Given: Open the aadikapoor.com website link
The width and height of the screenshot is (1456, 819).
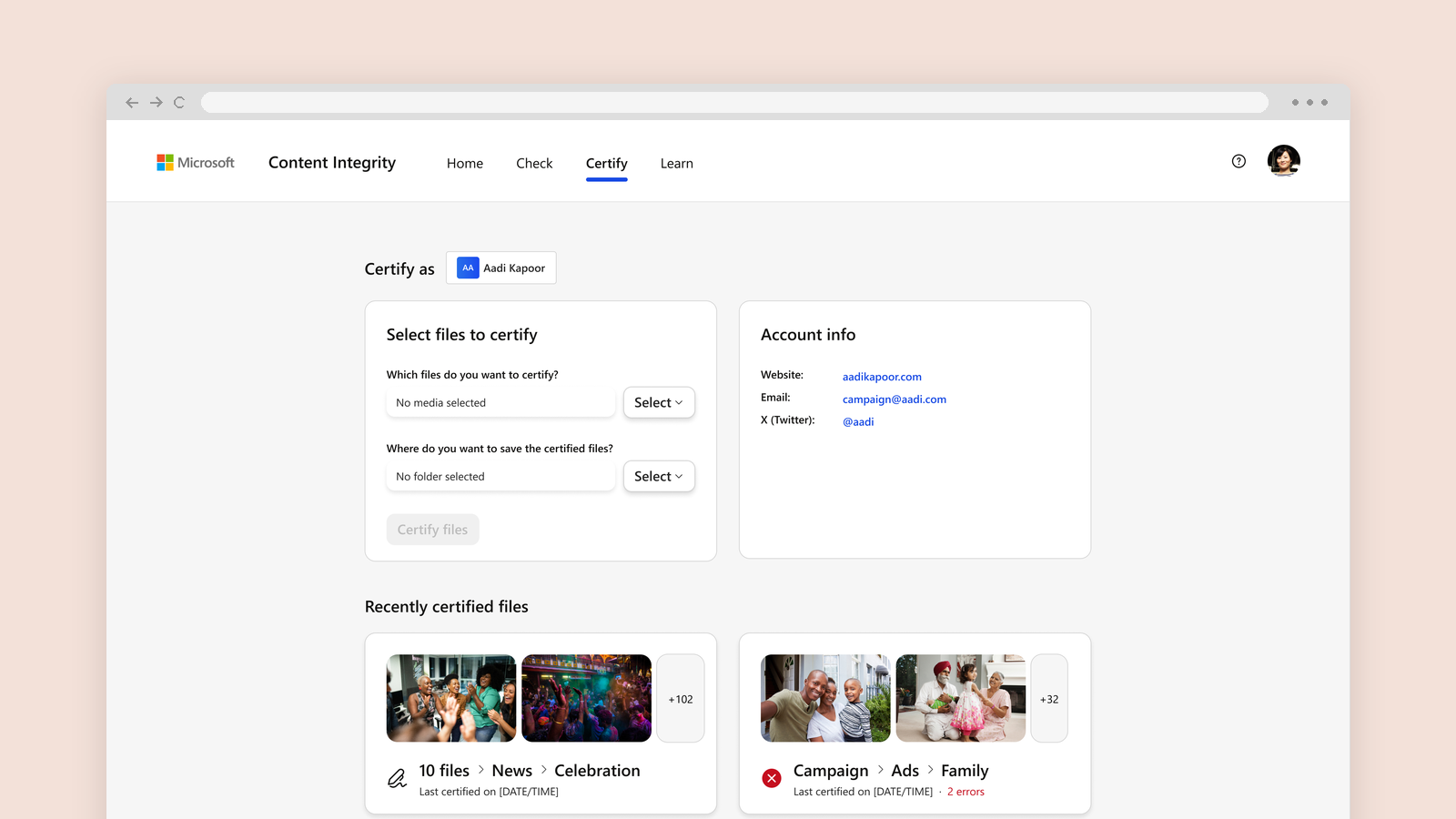Looking at the screenshot, I should click(x=882, y=377).
